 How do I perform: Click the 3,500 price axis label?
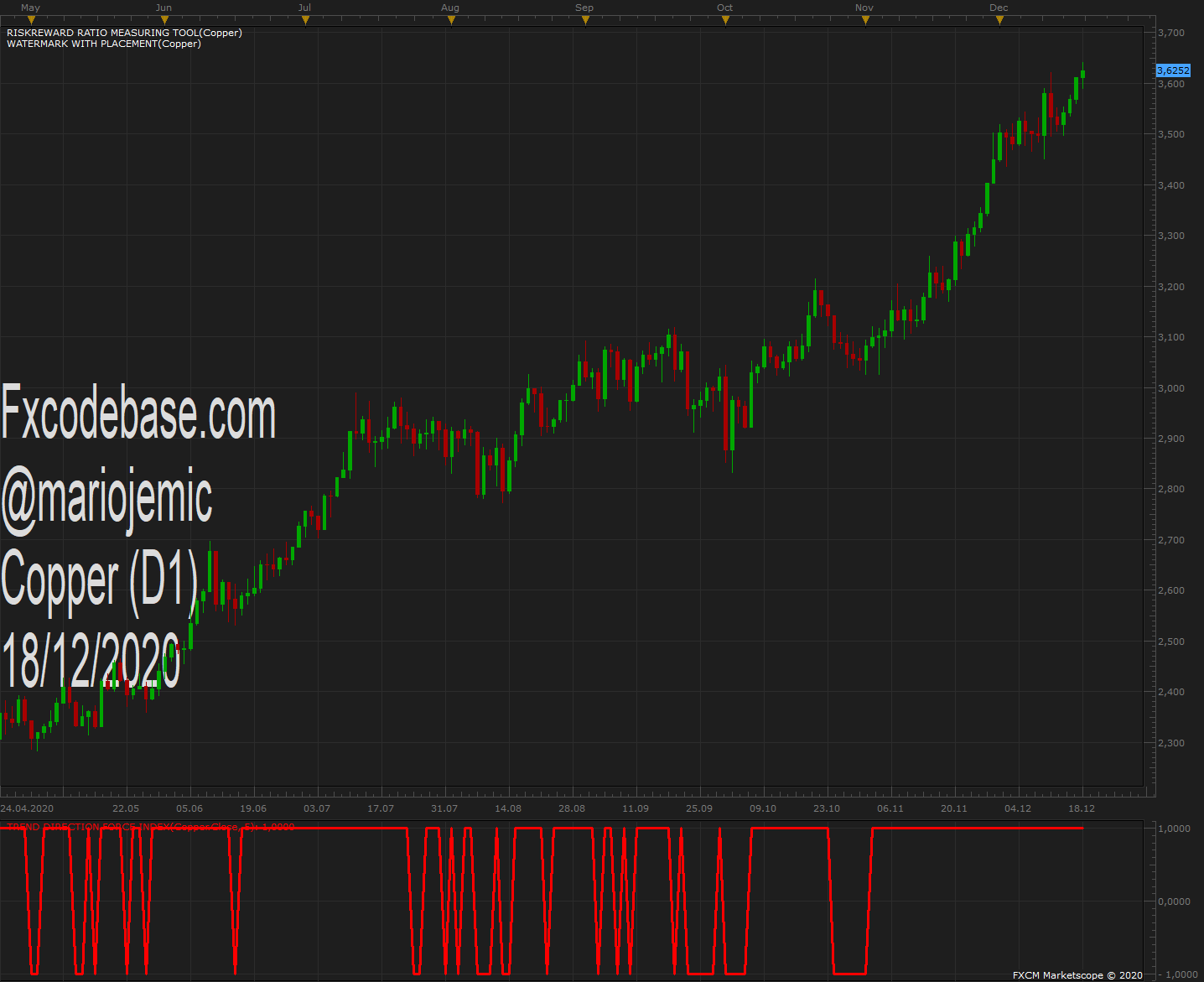click(x=1171, y=134)
